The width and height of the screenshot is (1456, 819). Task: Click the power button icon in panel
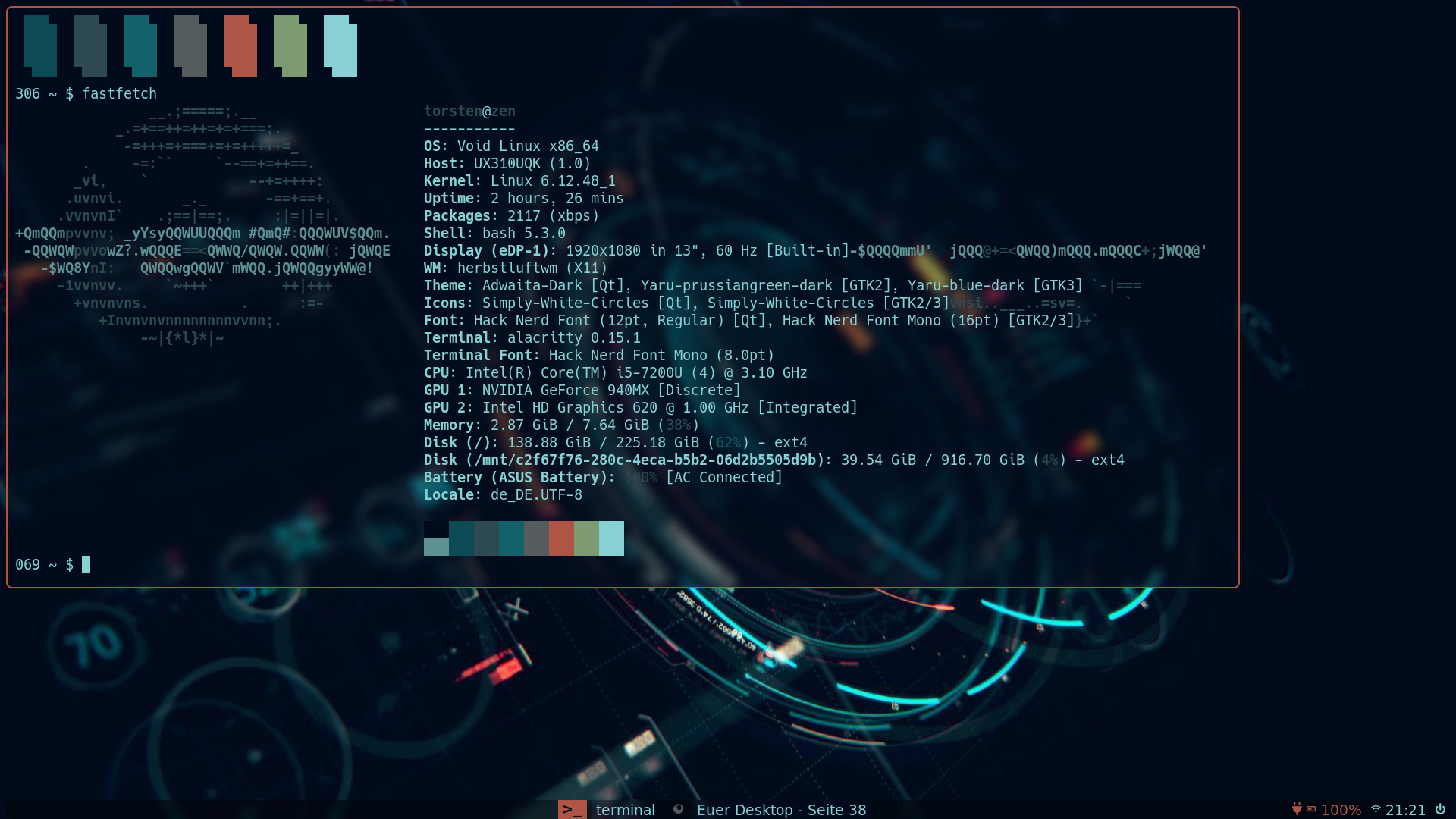1440,809
